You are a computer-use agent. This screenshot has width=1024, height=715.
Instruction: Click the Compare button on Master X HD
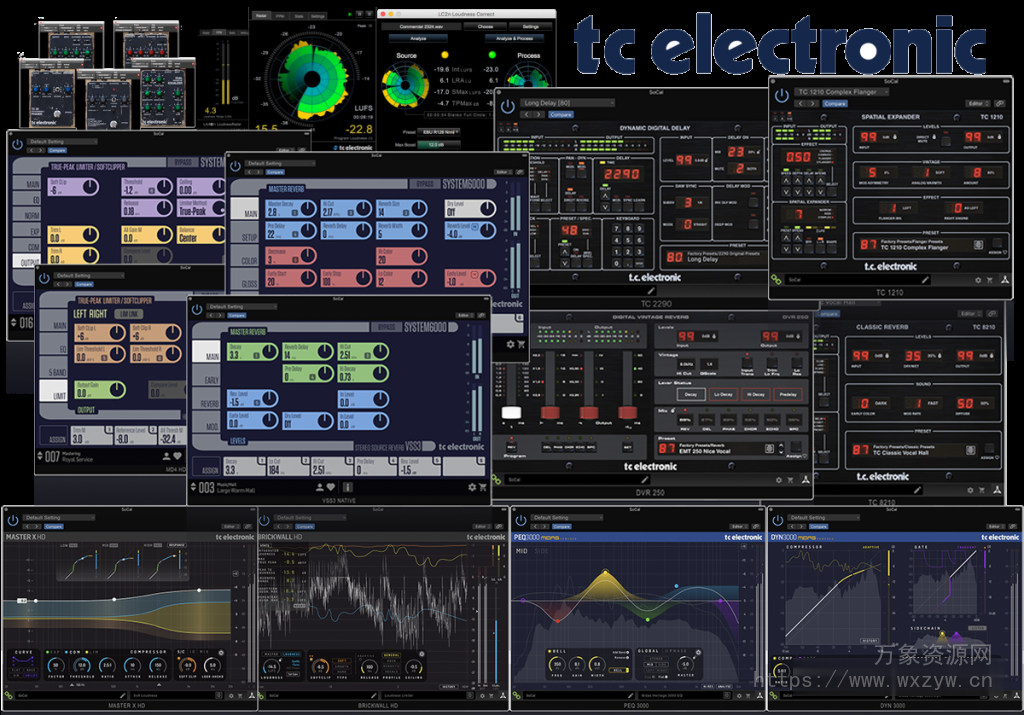[x=54, y=527]
